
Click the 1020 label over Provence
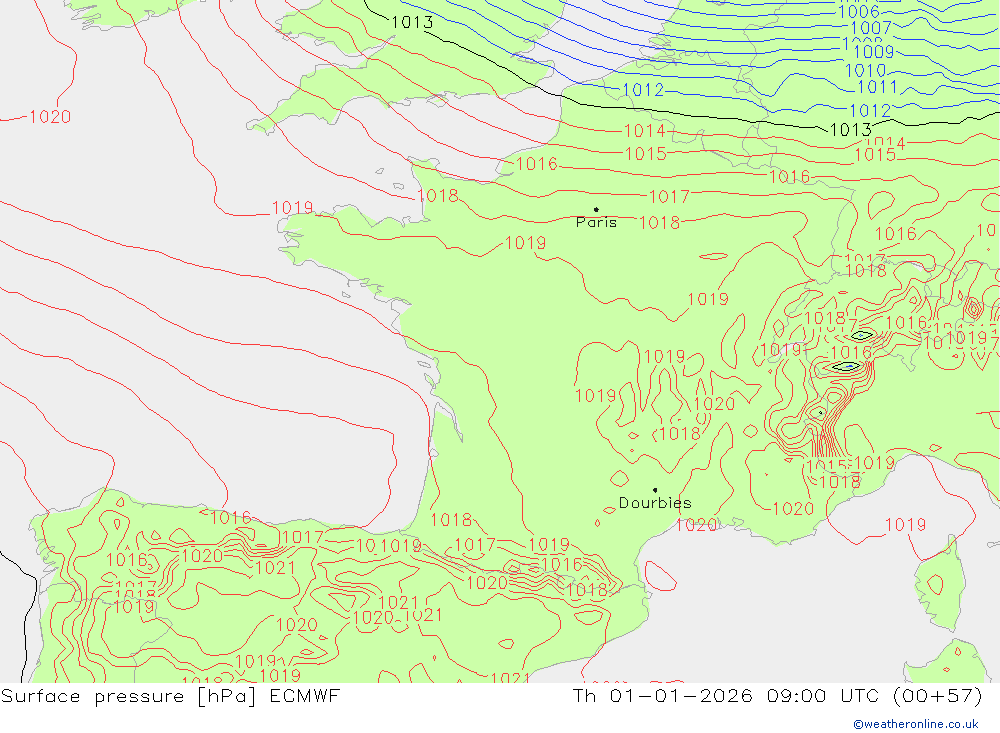coord(793,508)
